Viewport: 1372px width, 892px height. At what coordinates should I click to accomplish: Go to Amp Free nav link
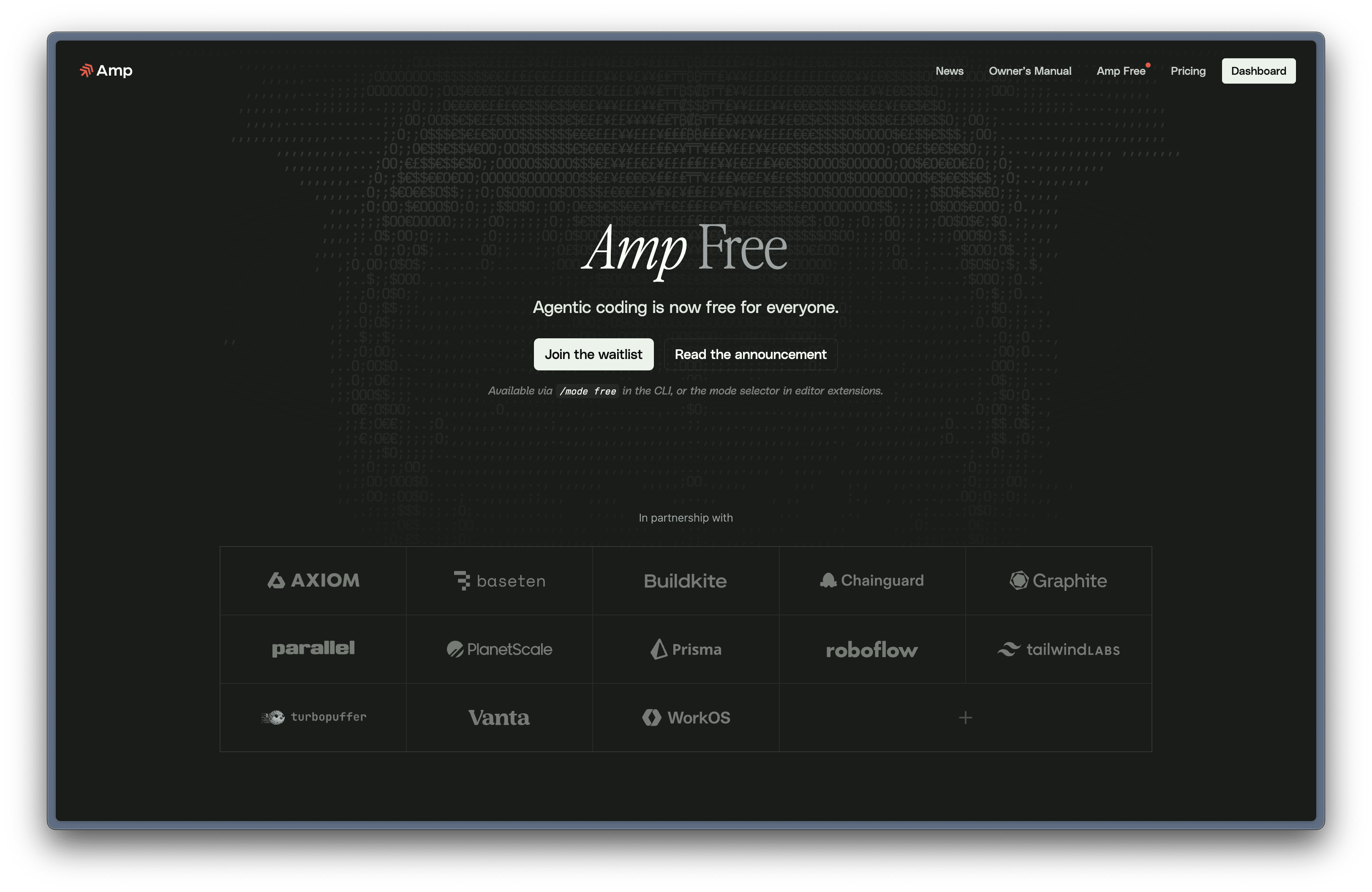click(1120, 71)
